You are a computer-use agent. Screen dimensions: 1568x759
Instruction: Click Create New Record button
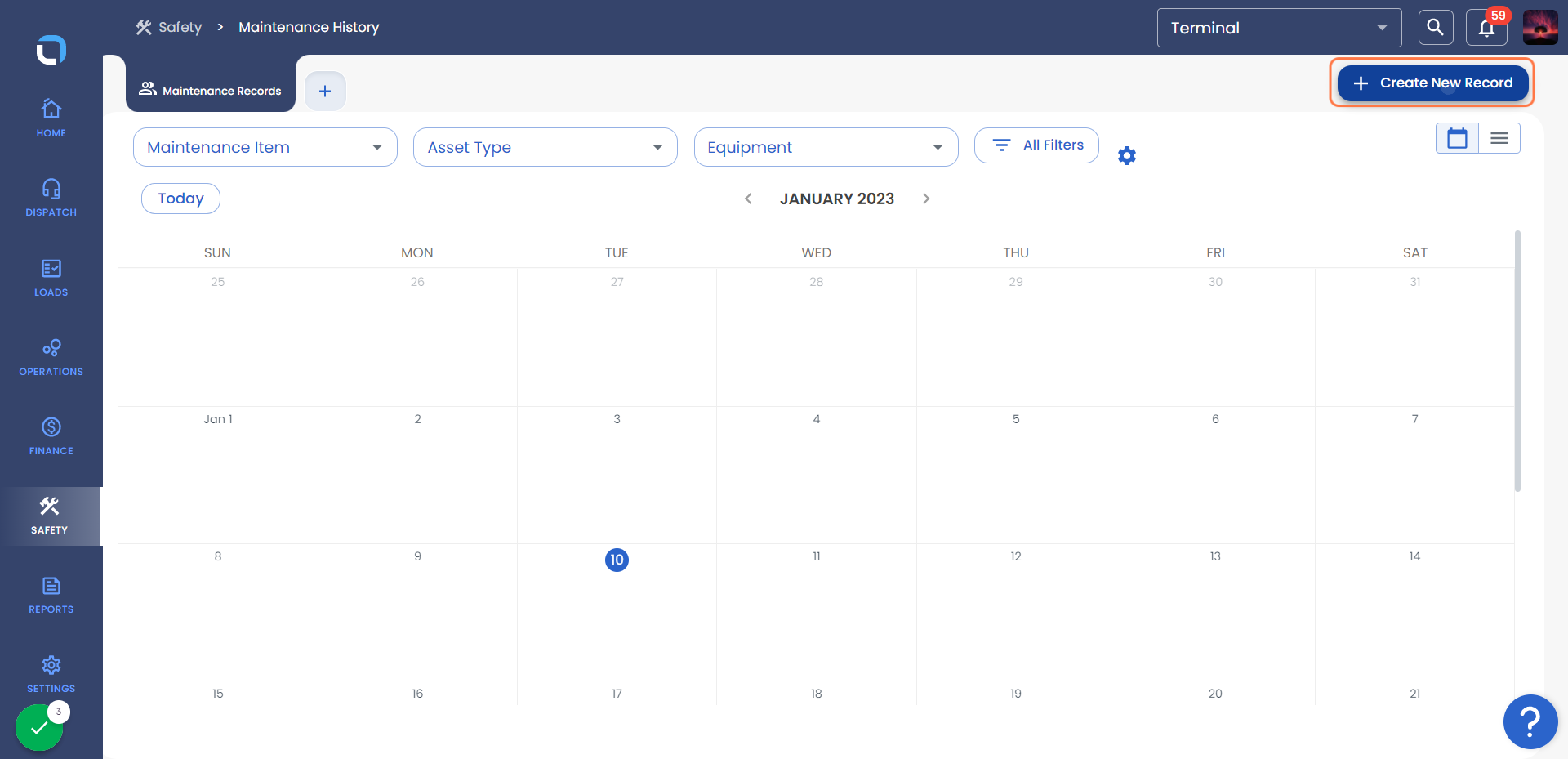click(1432, 83)
